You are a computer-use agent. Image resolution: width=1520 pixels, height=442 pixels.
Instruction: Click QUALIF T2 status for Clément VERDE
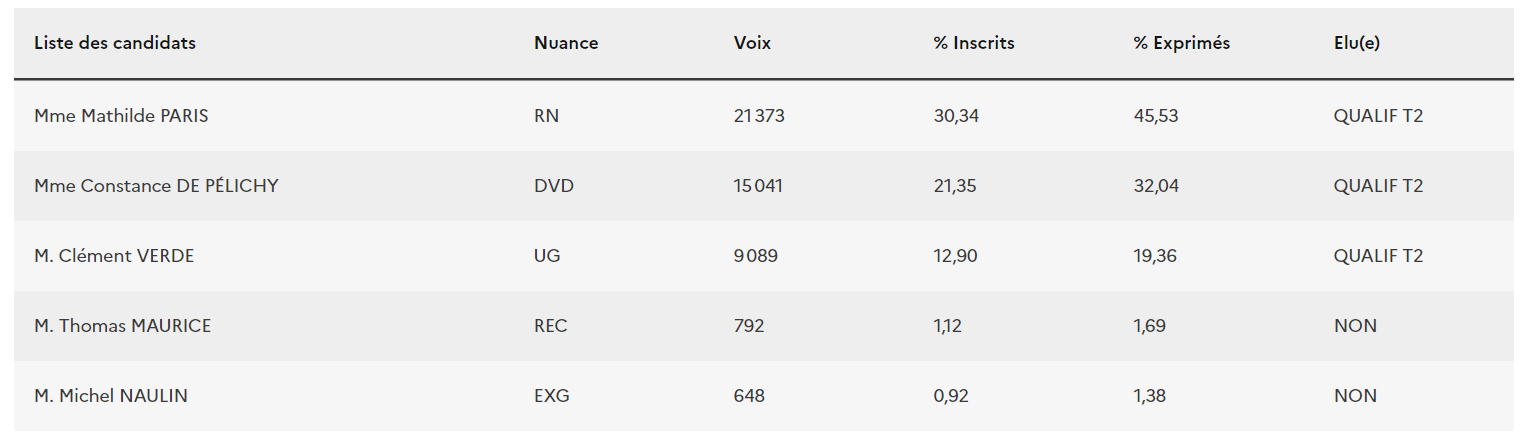[1378, 256]
